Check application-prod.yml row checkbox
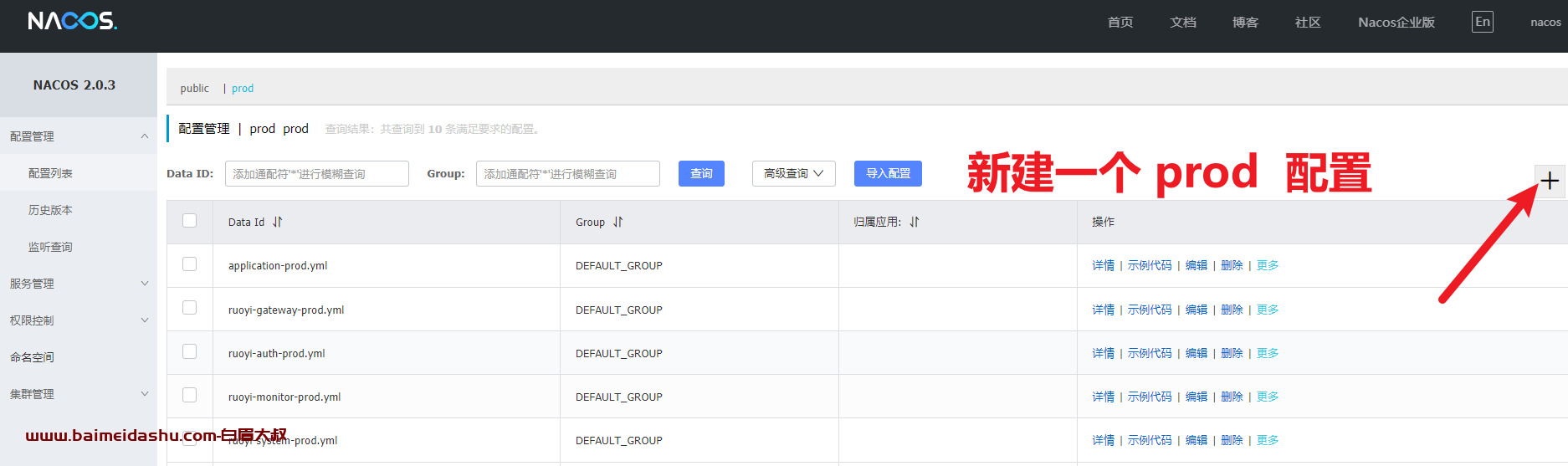Screen dimensions: 1568x466 point(190,264)
